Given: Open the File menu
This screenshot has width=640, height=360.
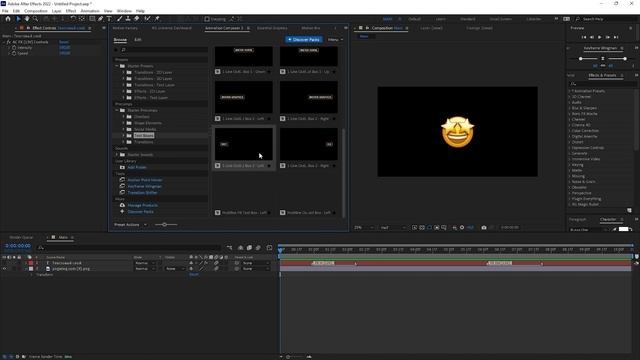Looking at the screenshot, I should 5,11.
